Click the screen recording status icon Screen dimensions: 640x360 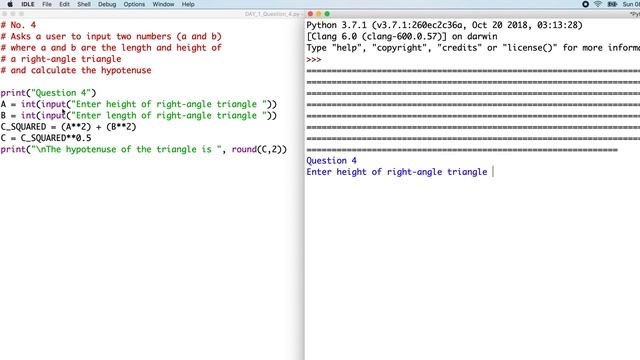point(585,4)
